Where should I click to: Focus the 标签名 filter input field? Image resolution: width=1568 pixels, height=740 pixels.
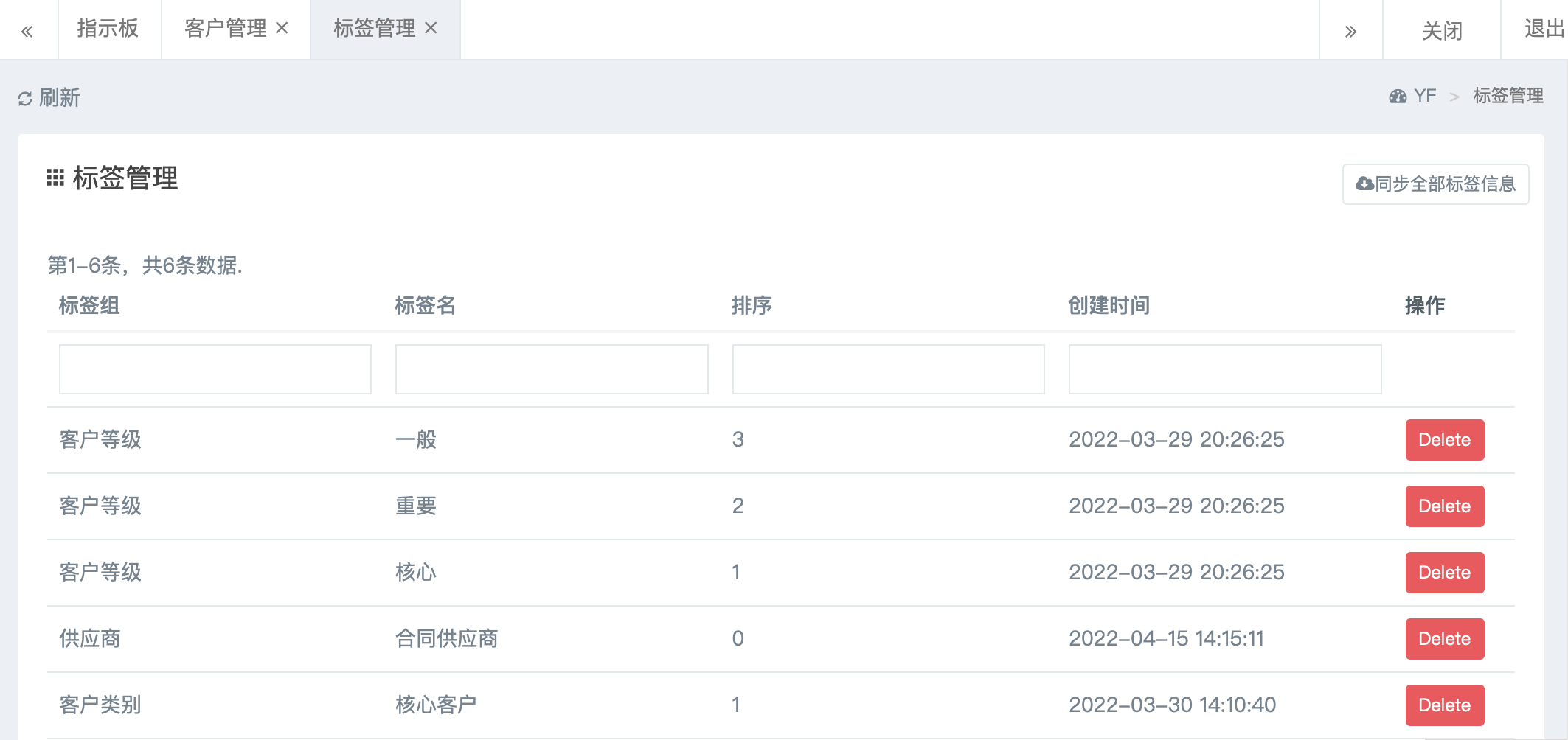552,369
